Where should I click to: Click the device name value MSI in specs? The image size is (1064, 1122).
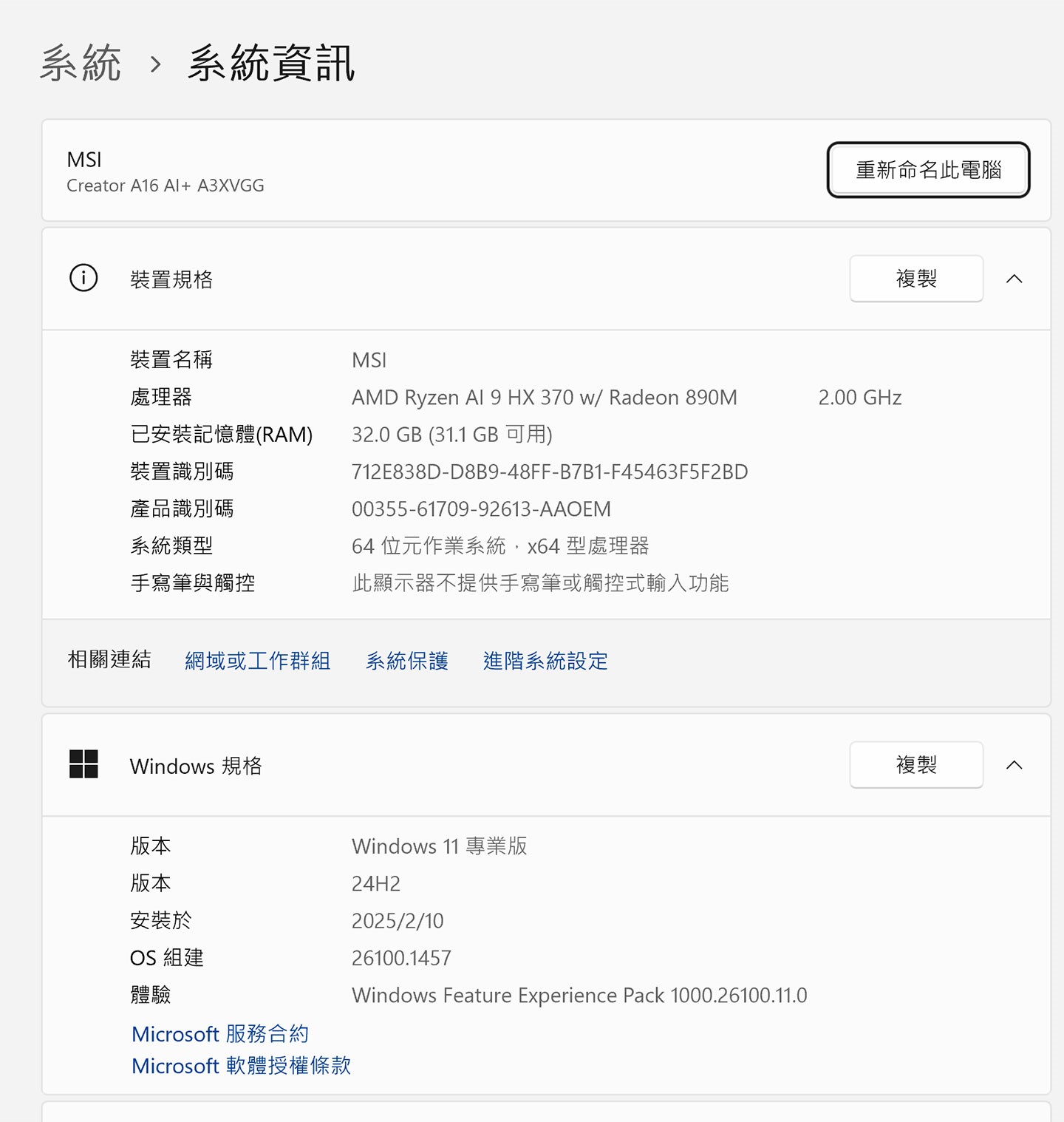click(x=369, y=360)
